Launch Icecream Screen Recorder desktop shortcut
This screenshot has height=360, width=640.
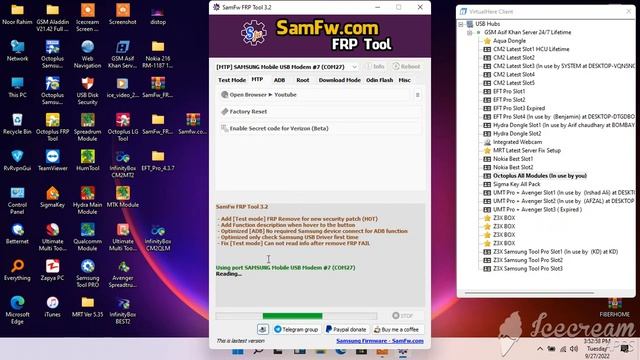point(87,17)
